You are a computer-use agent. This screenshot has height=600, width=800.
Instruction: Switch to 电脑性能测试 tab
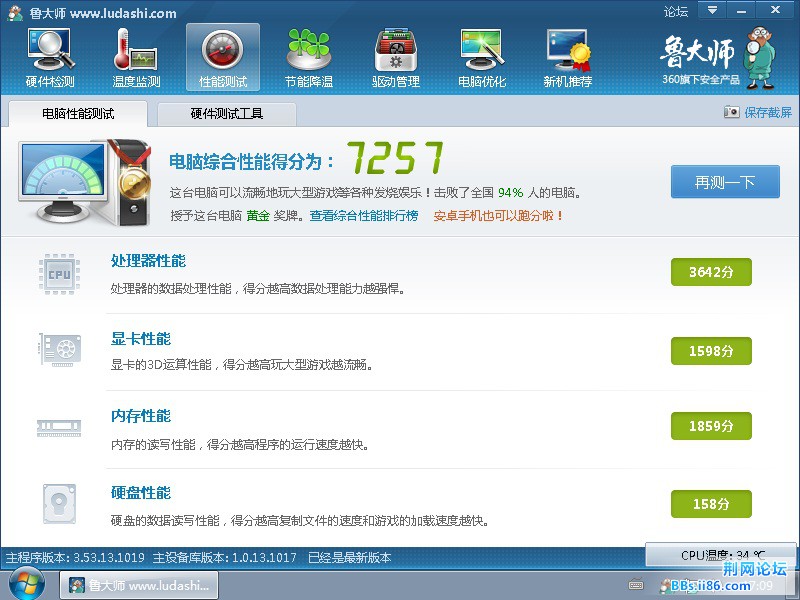78,113
